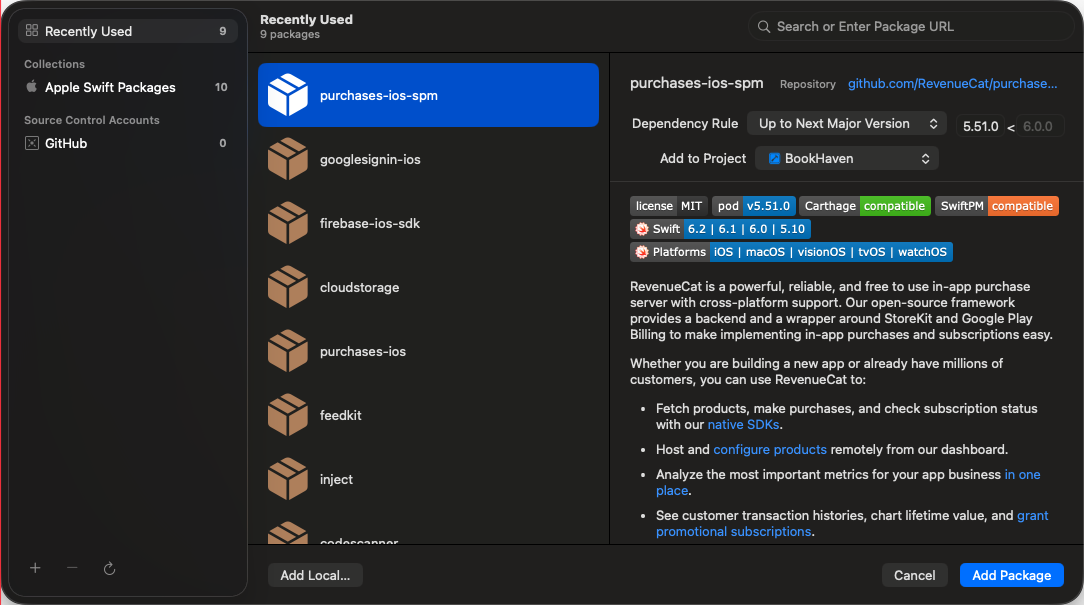1084x605 pixels.
Task: Open the Dependency Rule dropdown
Action: 846,123
